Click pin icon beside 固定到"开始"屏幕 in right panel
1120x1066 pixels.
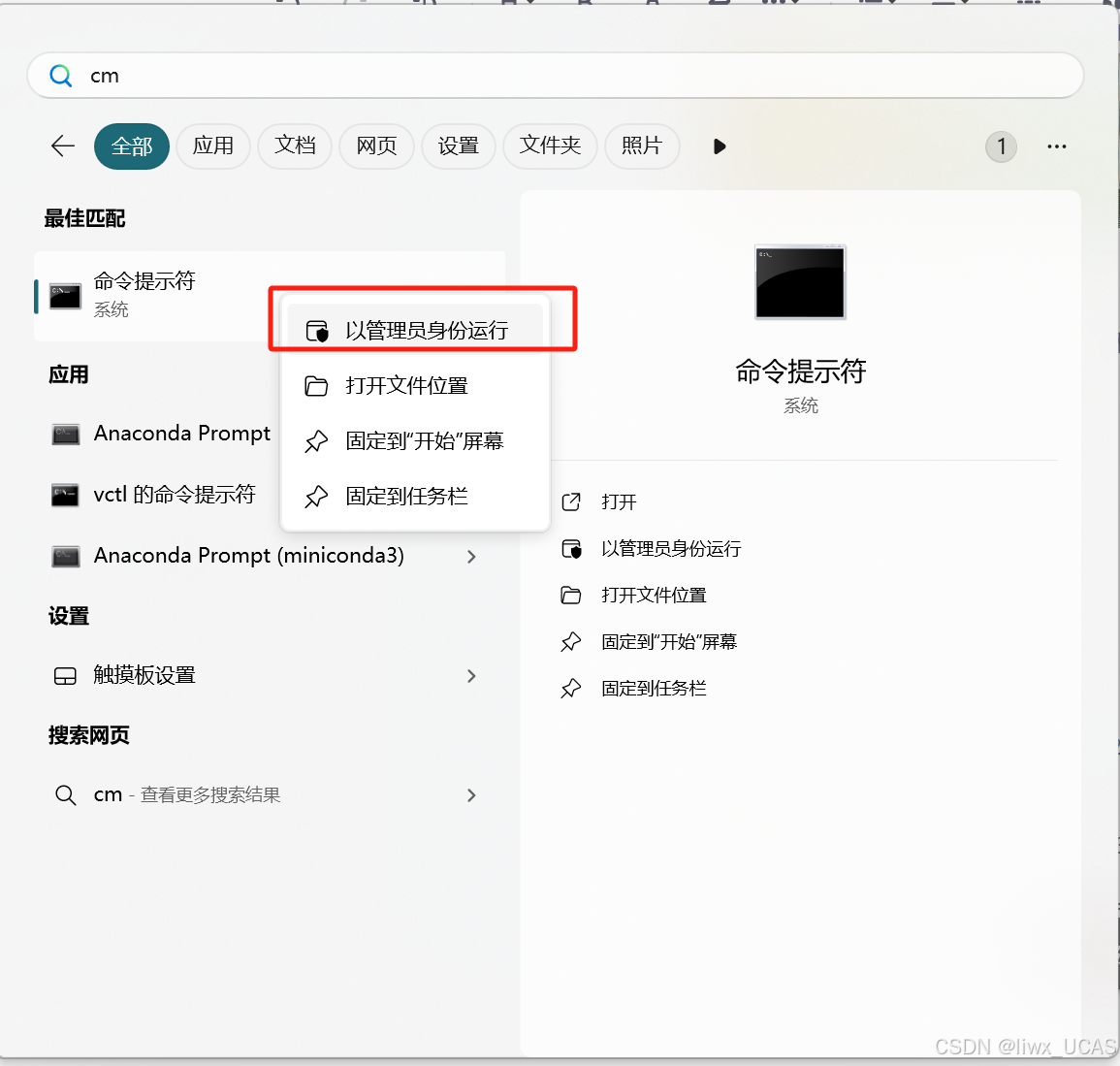571,641
